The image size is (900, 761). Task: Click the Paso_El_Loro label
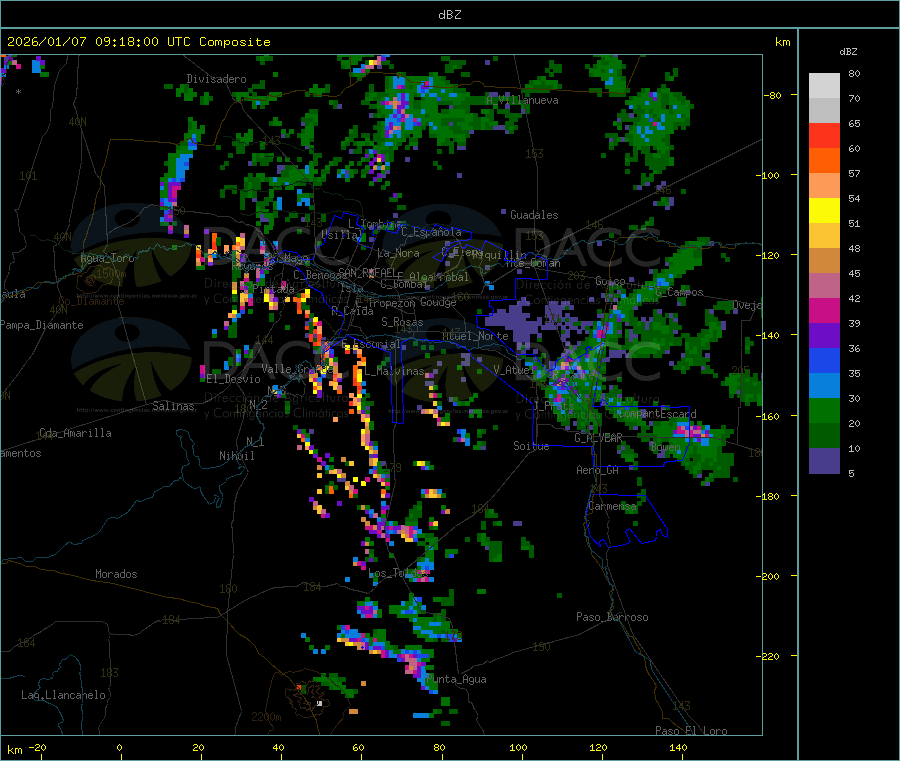pos(691,731)
